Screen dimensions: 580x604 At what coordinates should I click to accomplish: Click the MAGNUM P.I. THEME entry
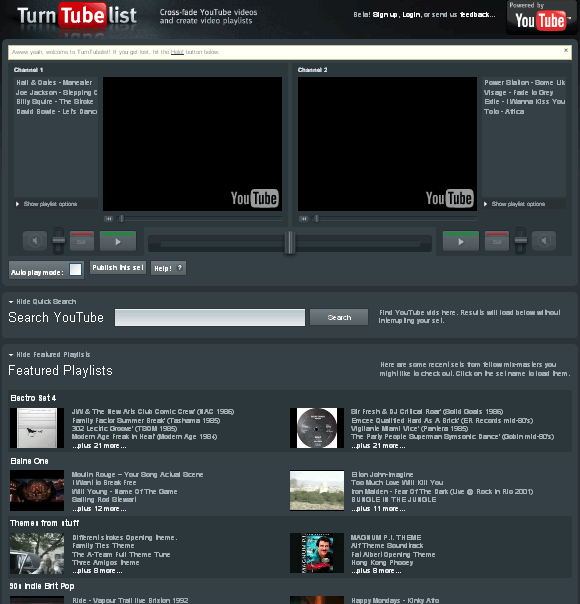click(386, 537)
